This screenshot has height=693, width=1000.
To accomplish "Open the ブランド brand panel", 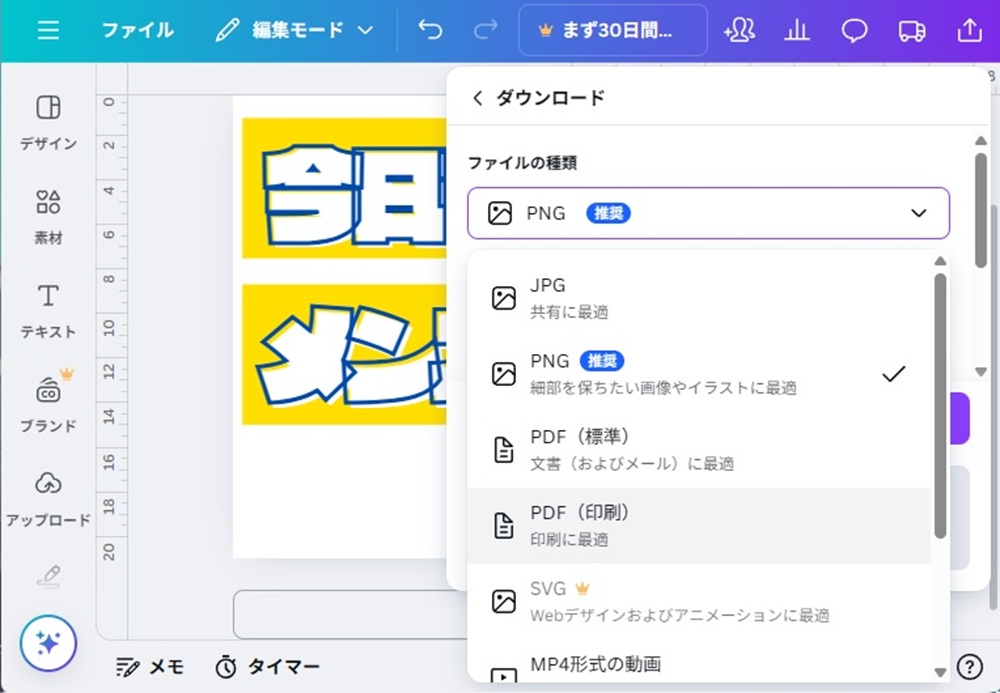I will pyautogui.click(x=48, y=402).
